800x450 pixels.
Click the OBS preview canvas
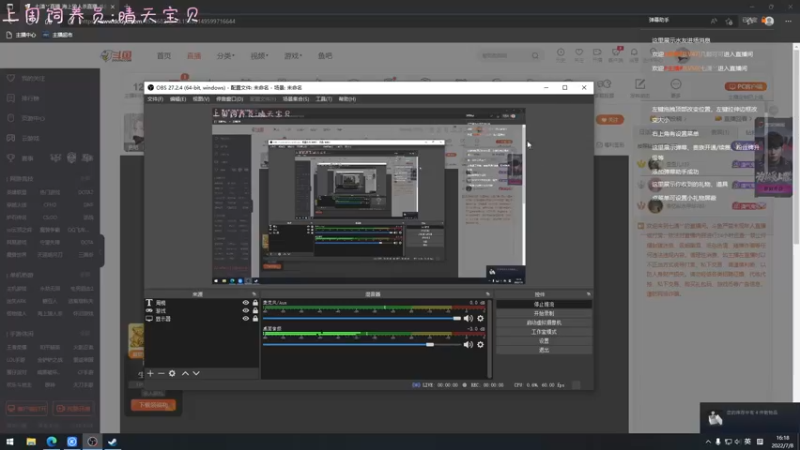coord(368,196)
